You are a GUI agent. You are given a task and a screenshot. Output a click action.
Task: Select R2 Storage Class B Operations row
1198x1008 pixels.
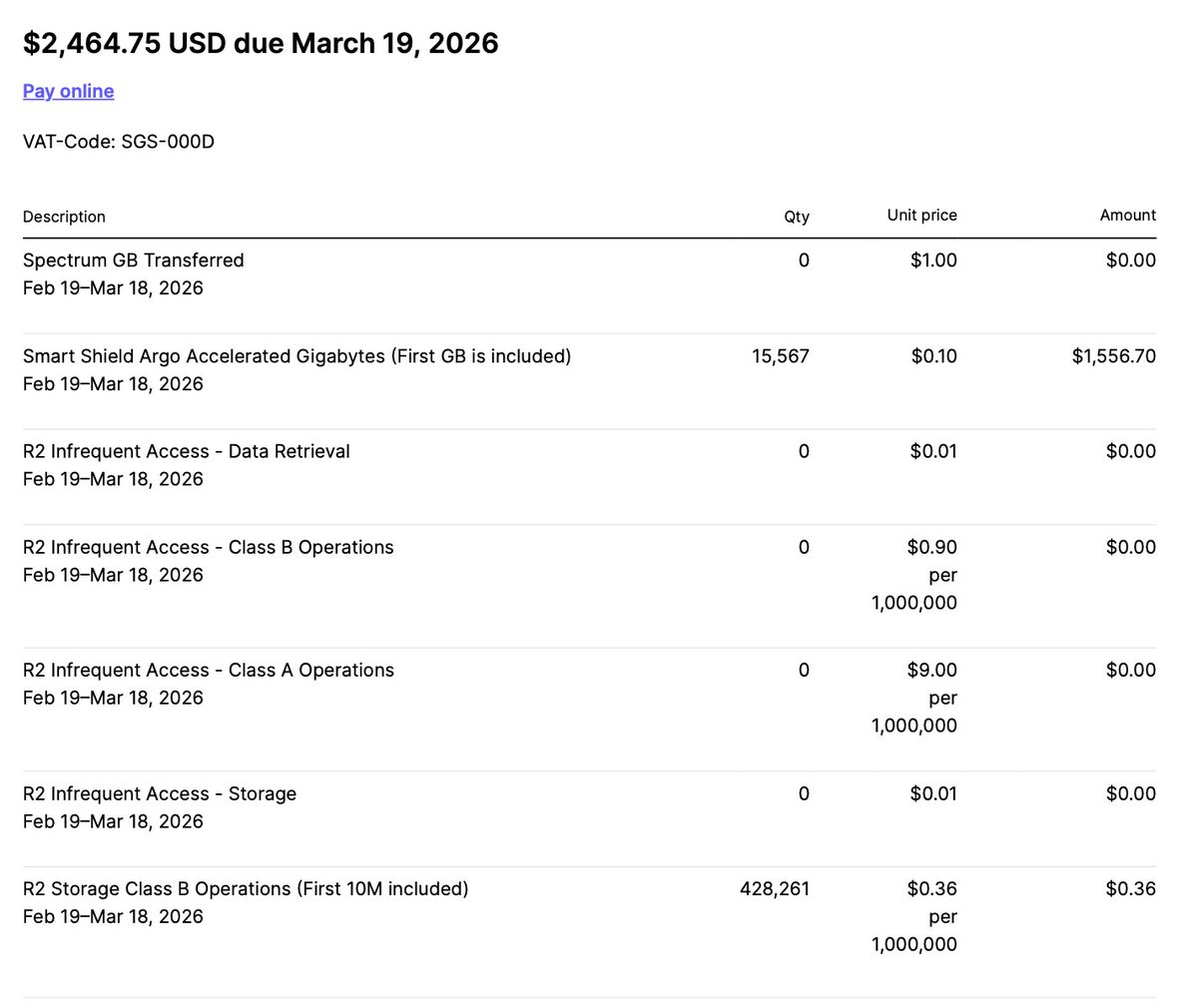246,888
